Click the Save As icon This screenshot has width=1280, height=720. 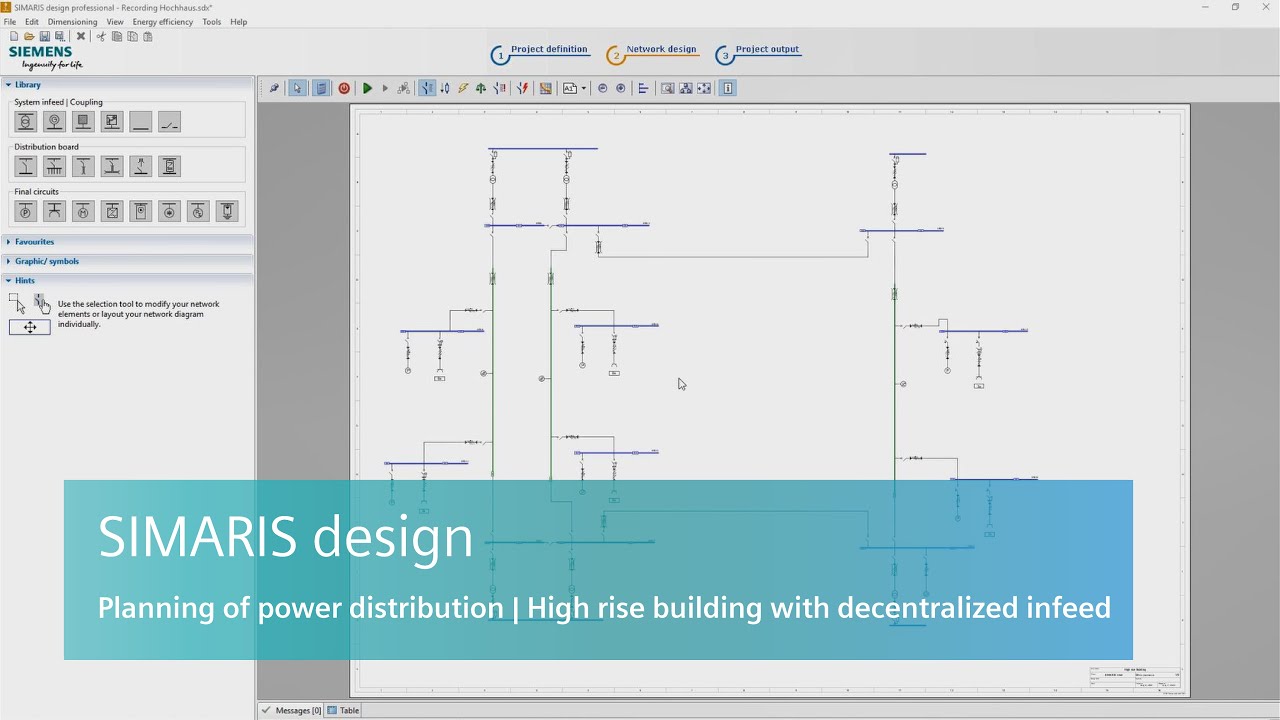59,37
